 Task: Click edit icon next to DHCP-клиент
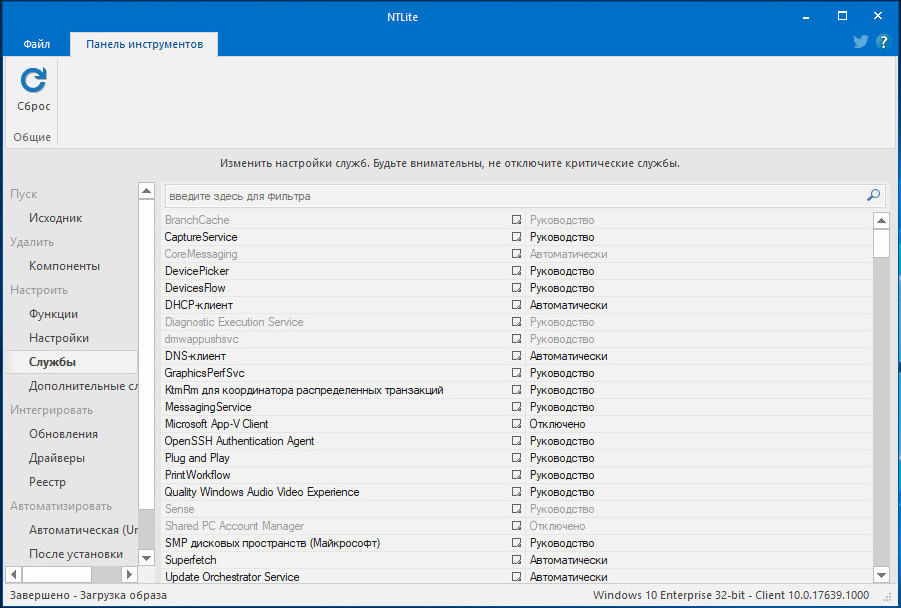pyautogui.click(x=516, y=305)
